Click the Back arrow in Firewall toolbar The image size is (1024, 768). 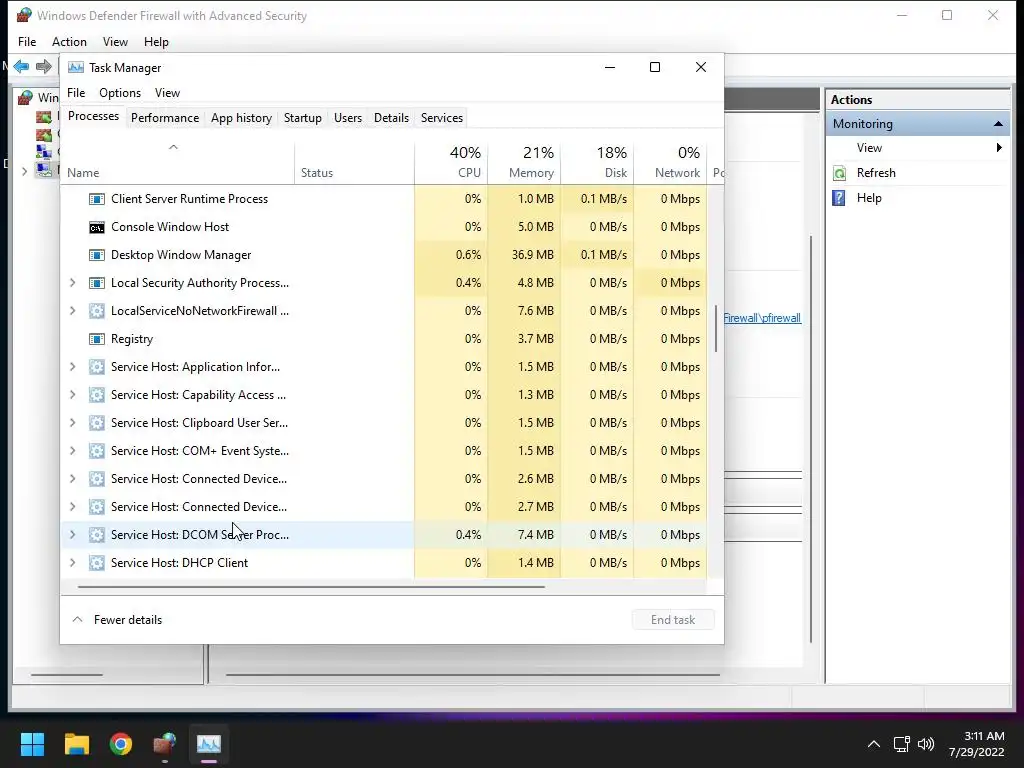[21, 66]
